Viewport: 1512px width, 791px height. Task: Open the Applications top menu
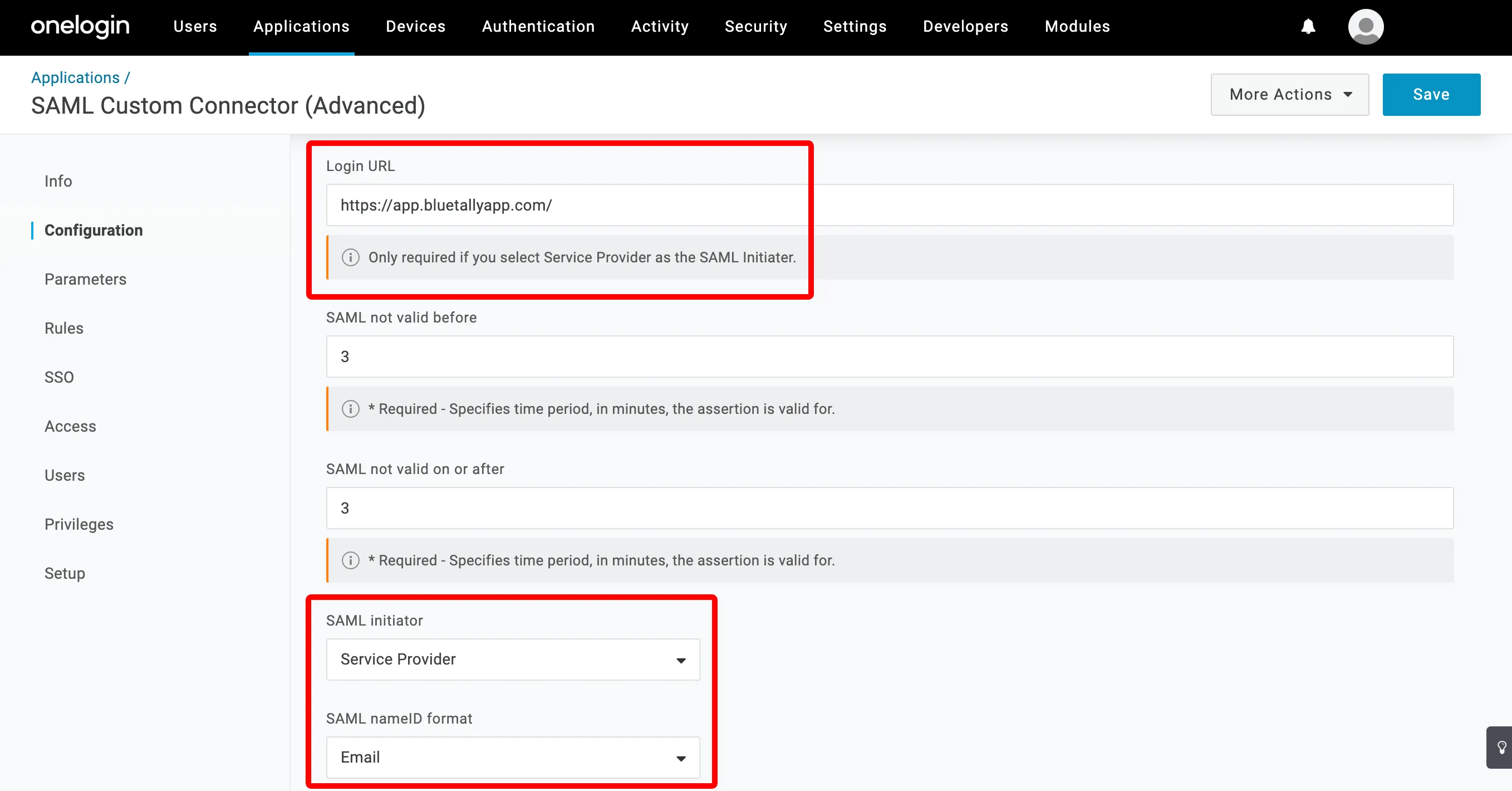click(301, 26)
